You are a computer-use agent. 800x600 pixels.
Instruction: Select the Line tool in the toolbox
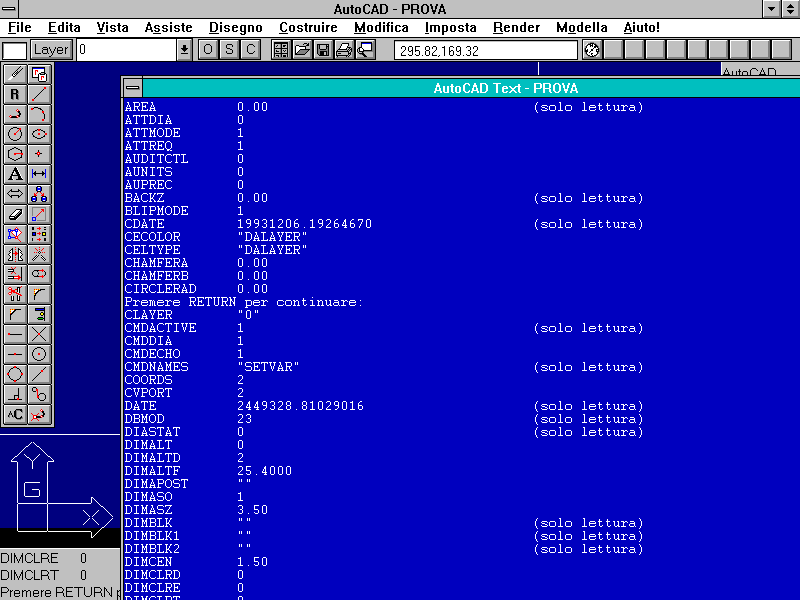coord(39,94)
